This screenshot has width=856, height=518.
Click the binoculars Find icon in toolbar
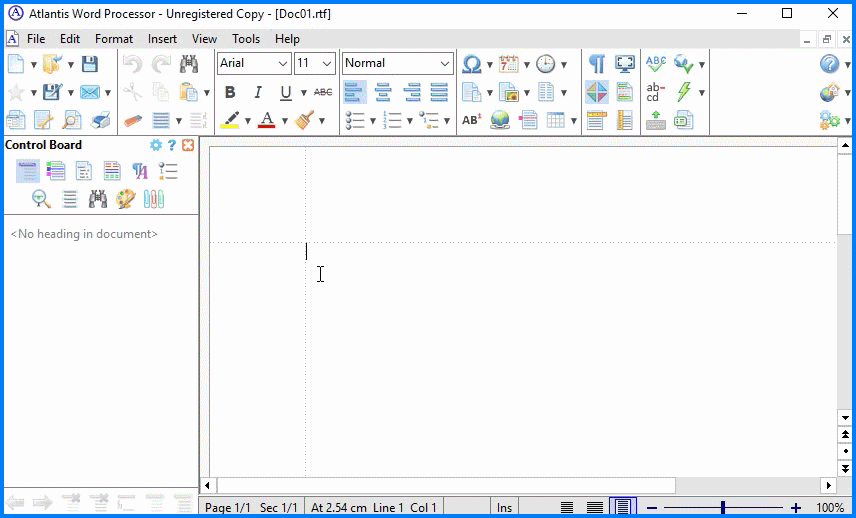pyautogui.click(x=188, y=64)
